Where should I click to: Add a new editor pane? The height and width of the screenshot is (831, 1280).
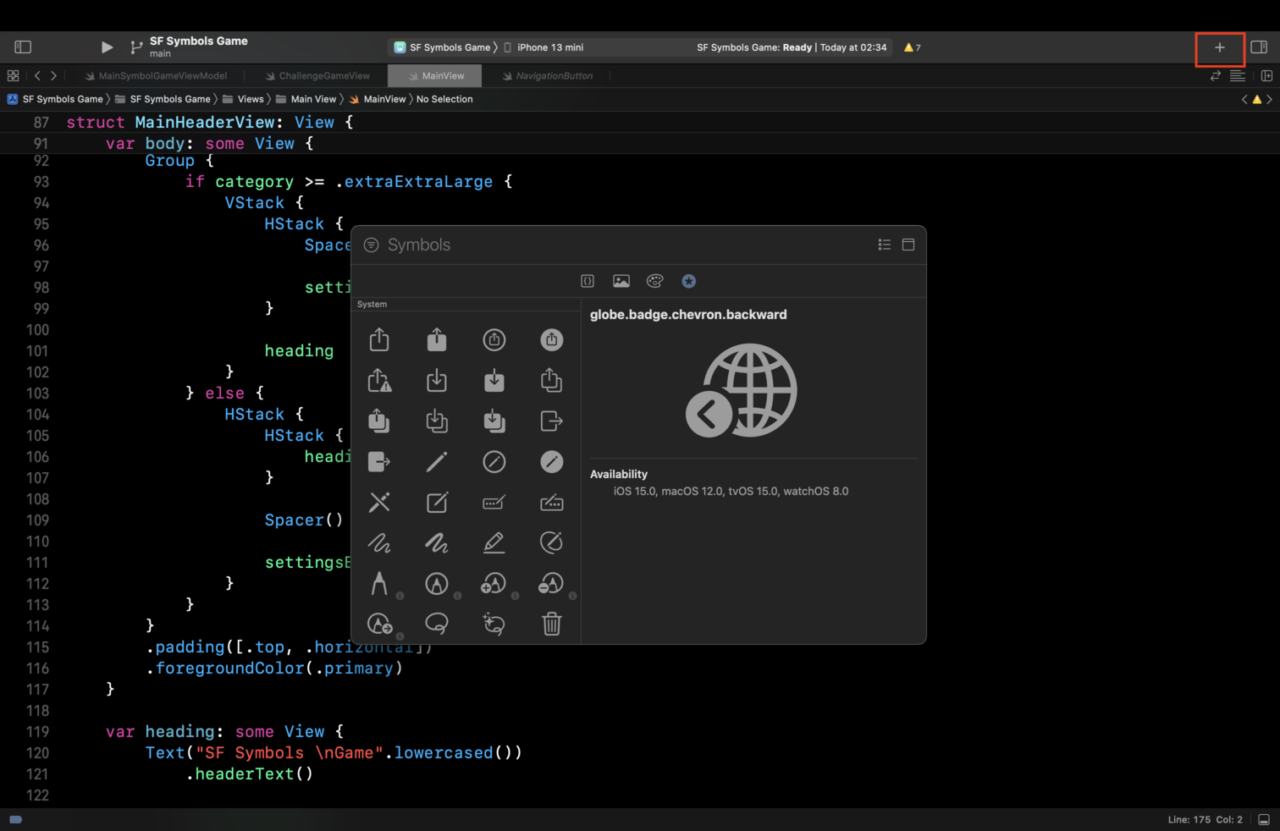pos(1267,76)
